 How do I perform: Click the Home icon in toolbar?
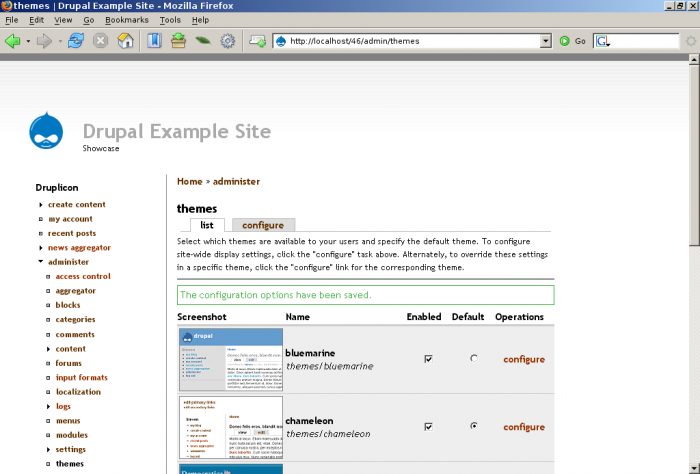pos(125,41)
